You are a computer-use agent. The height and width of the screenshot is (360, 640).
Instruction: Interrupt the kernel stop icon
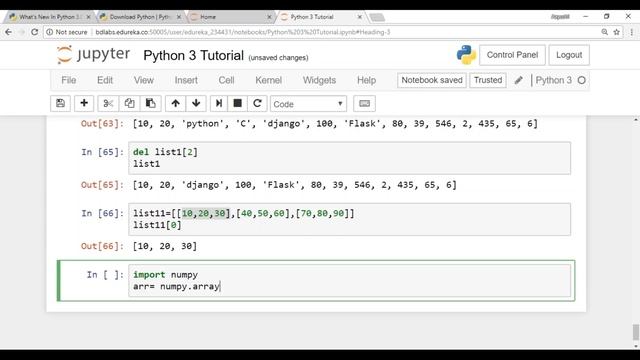pos(238,103)
